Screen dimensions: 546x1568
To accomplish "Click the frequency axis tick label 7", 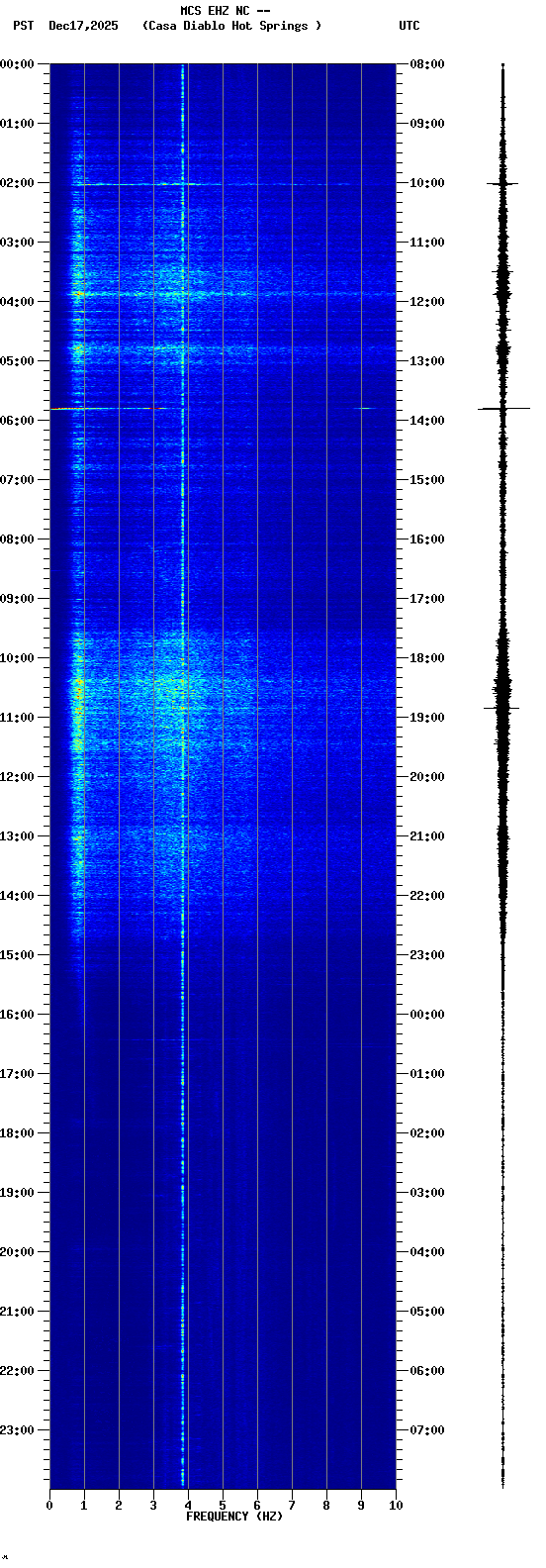I will [292, 1506].
